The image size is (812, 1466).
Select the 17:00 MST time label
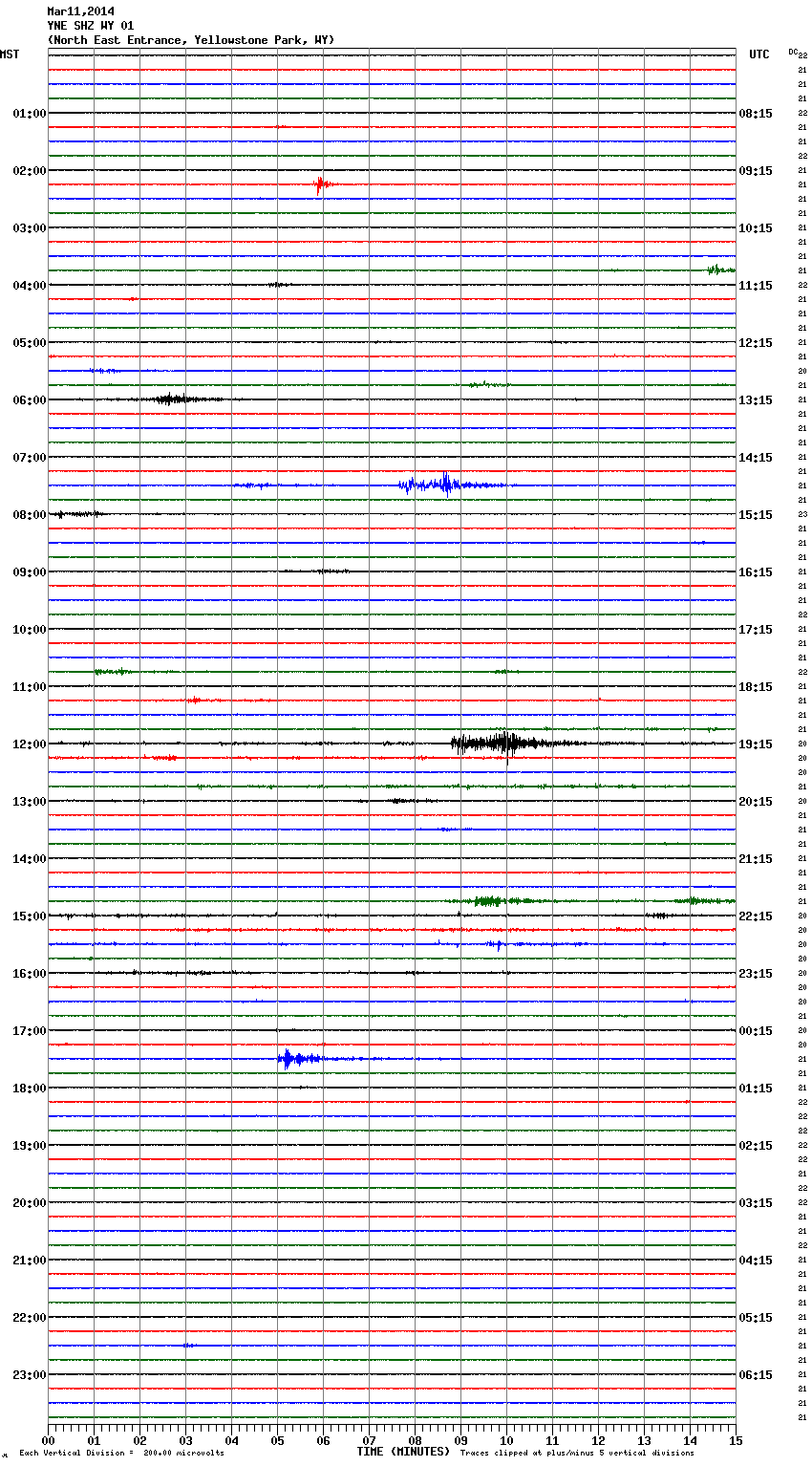tap(29, 1030)
